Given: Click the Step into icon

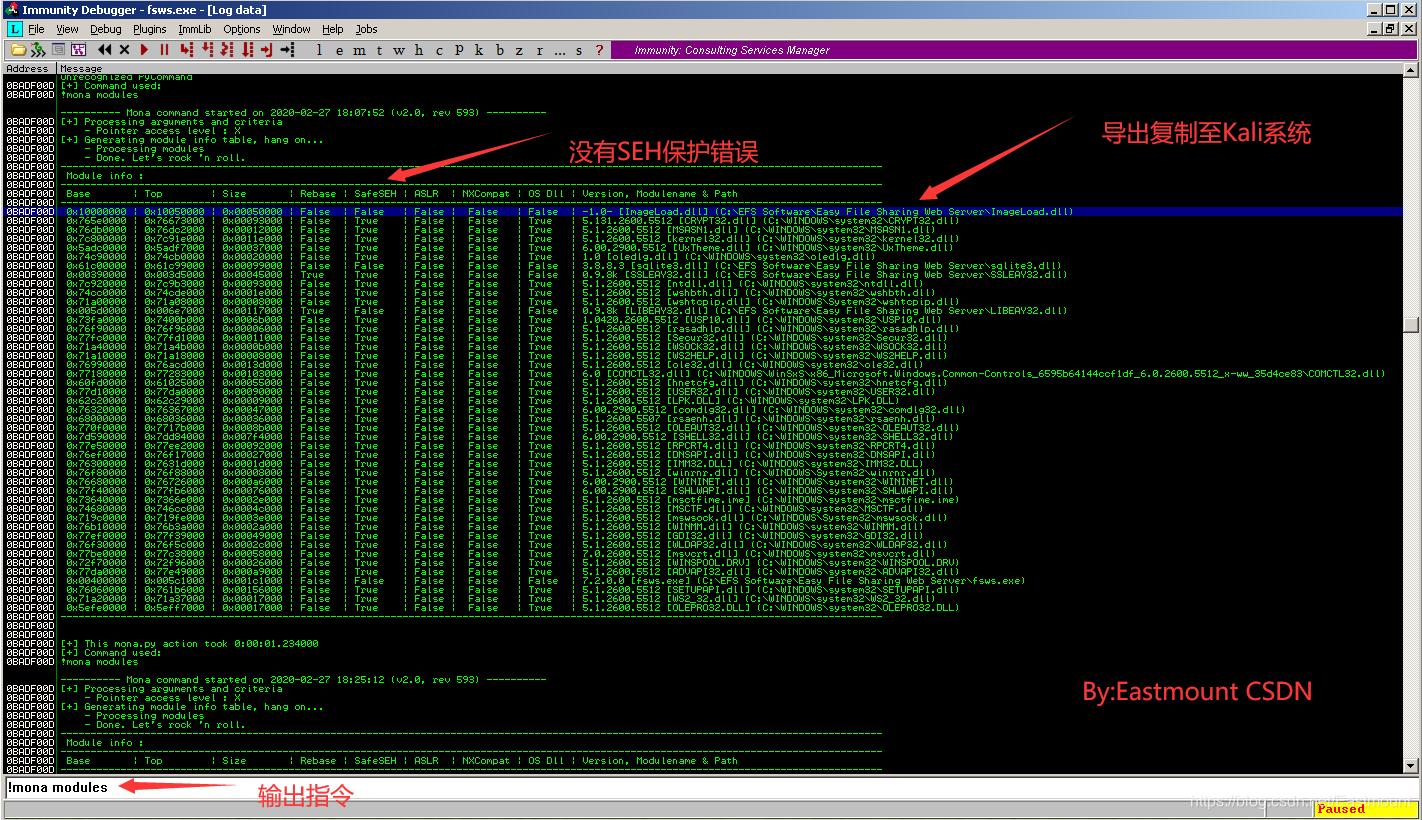Looking at the screenshot, I should coord(188,50).
